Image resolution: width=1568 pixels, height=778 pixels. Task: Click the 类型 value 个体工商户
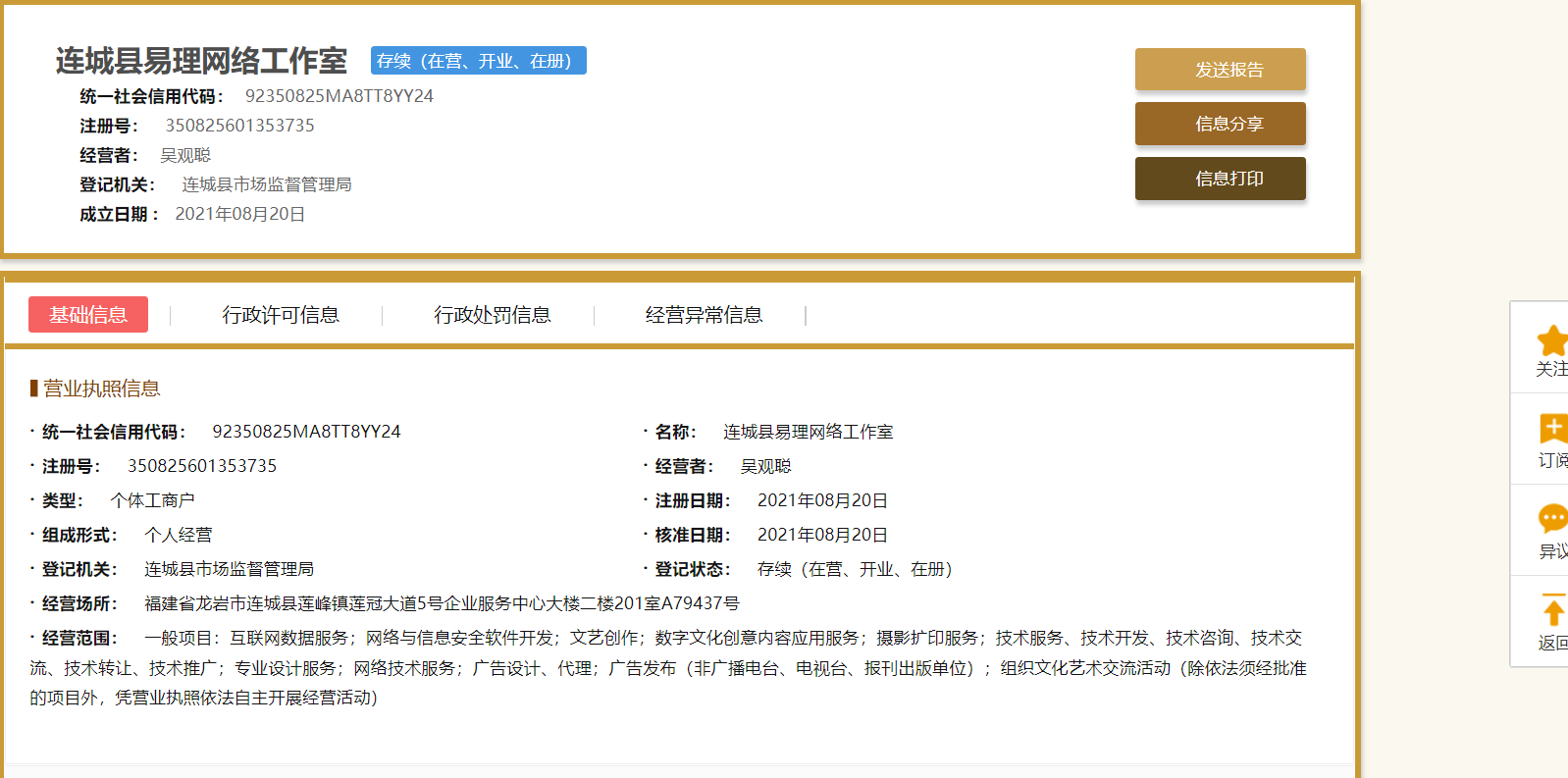click(x=153, y=500)
